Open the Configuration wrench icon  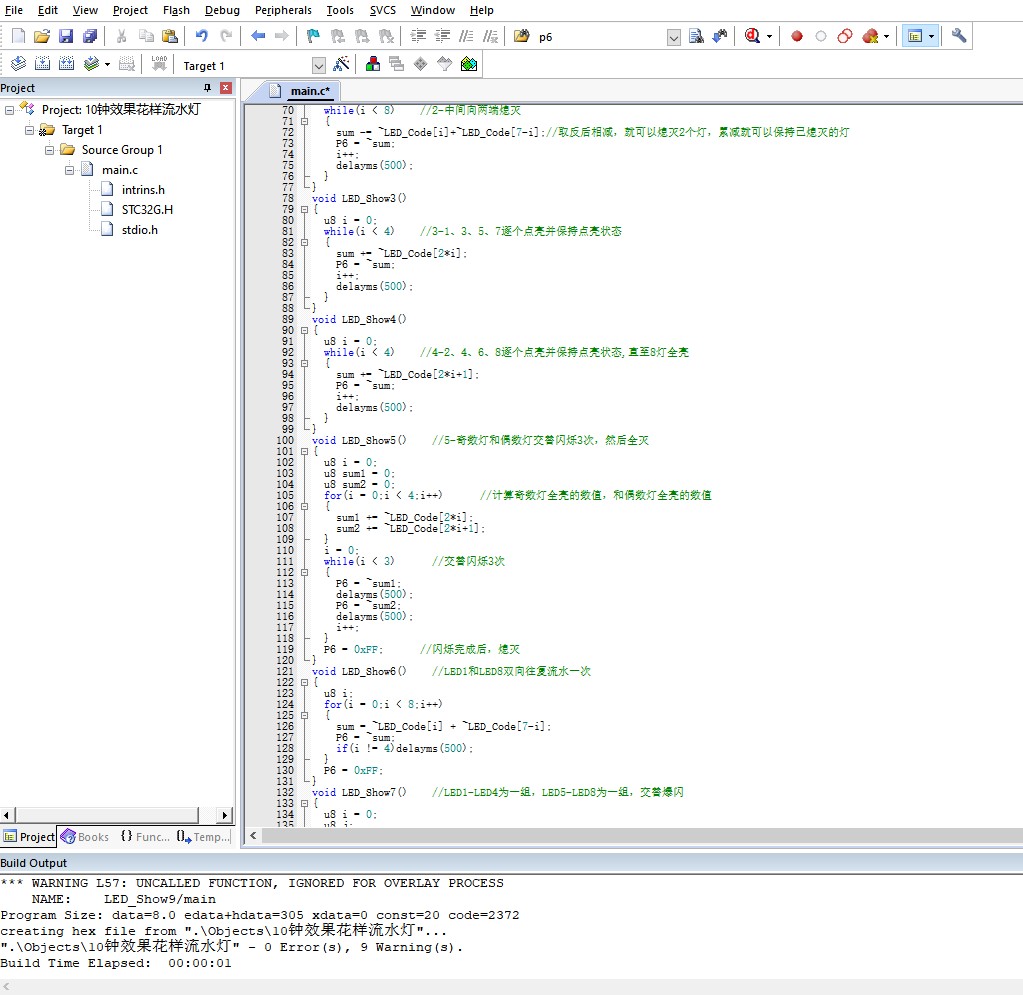[x=958, y=36]
